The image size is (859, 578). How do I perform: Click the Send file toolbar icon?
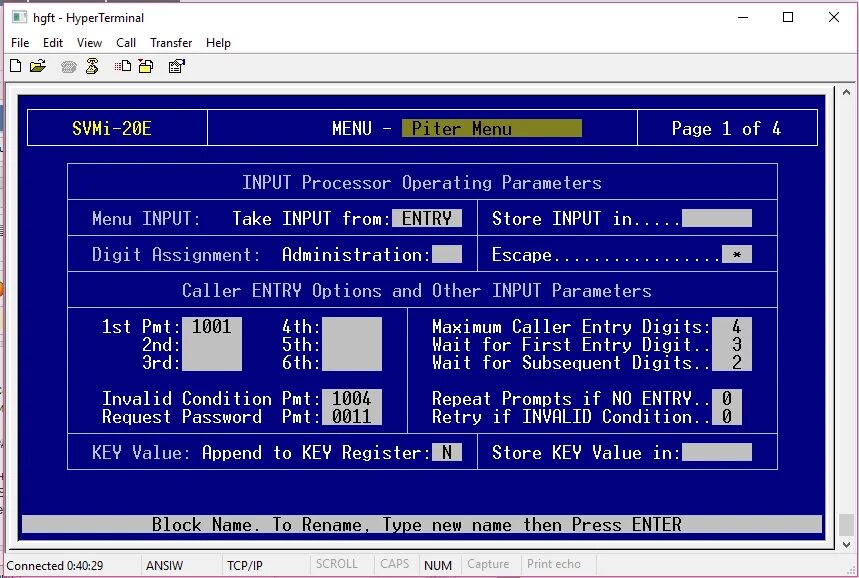point(123,66)
